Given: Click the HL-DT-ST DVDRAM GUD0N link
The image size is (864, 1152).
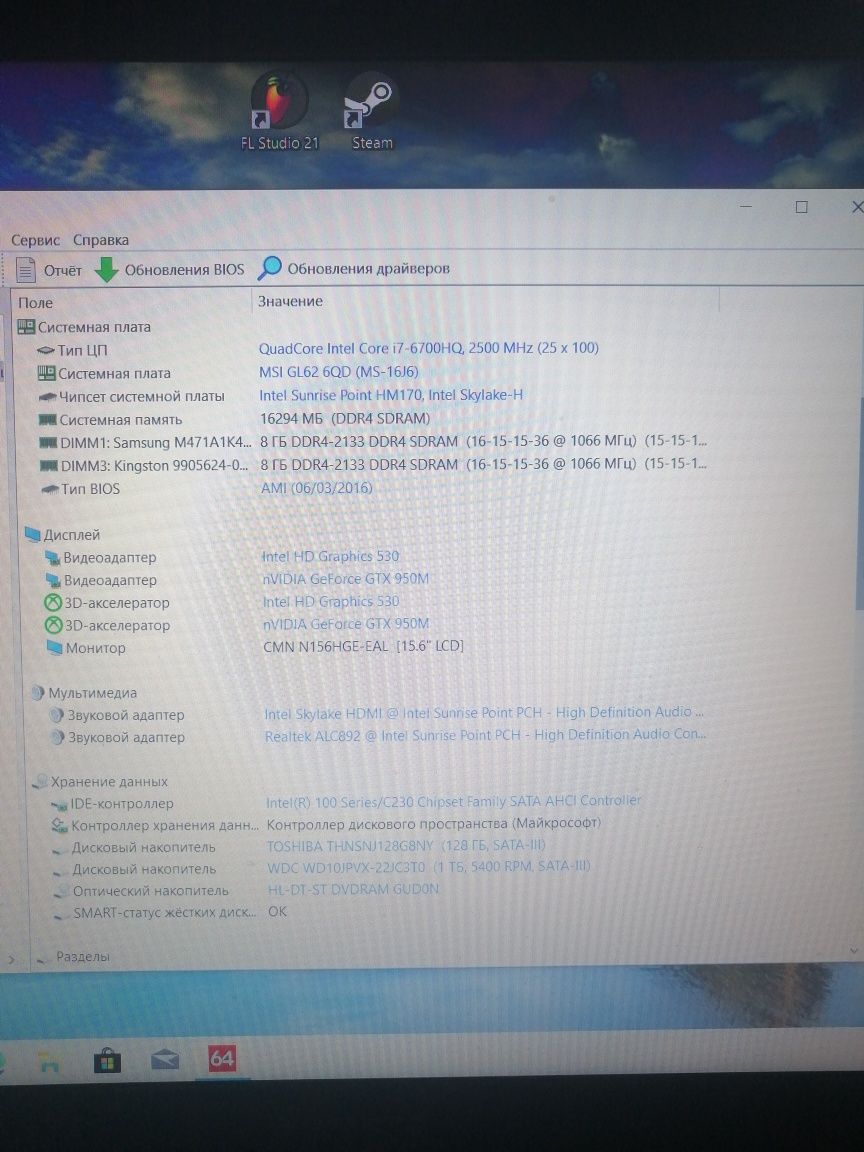Looking at the screenshot, I should click(x=353, y=889).
